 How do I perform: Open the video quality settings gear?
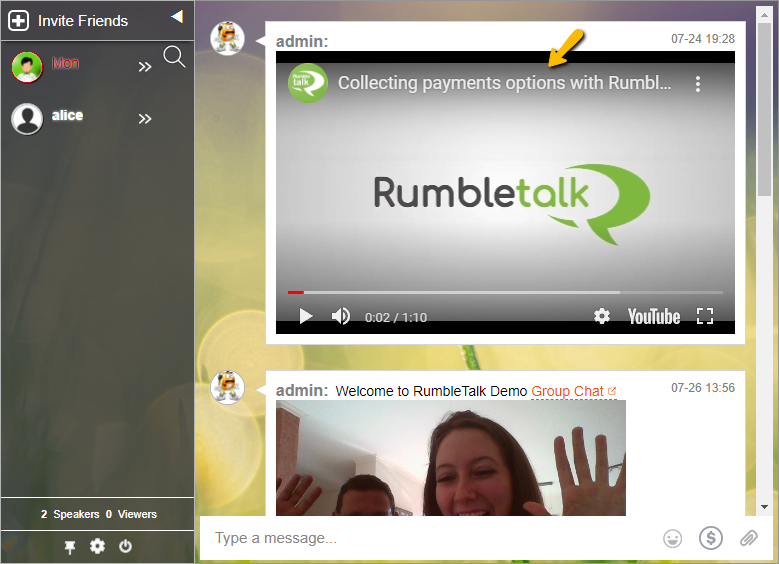tap(601, 316)
